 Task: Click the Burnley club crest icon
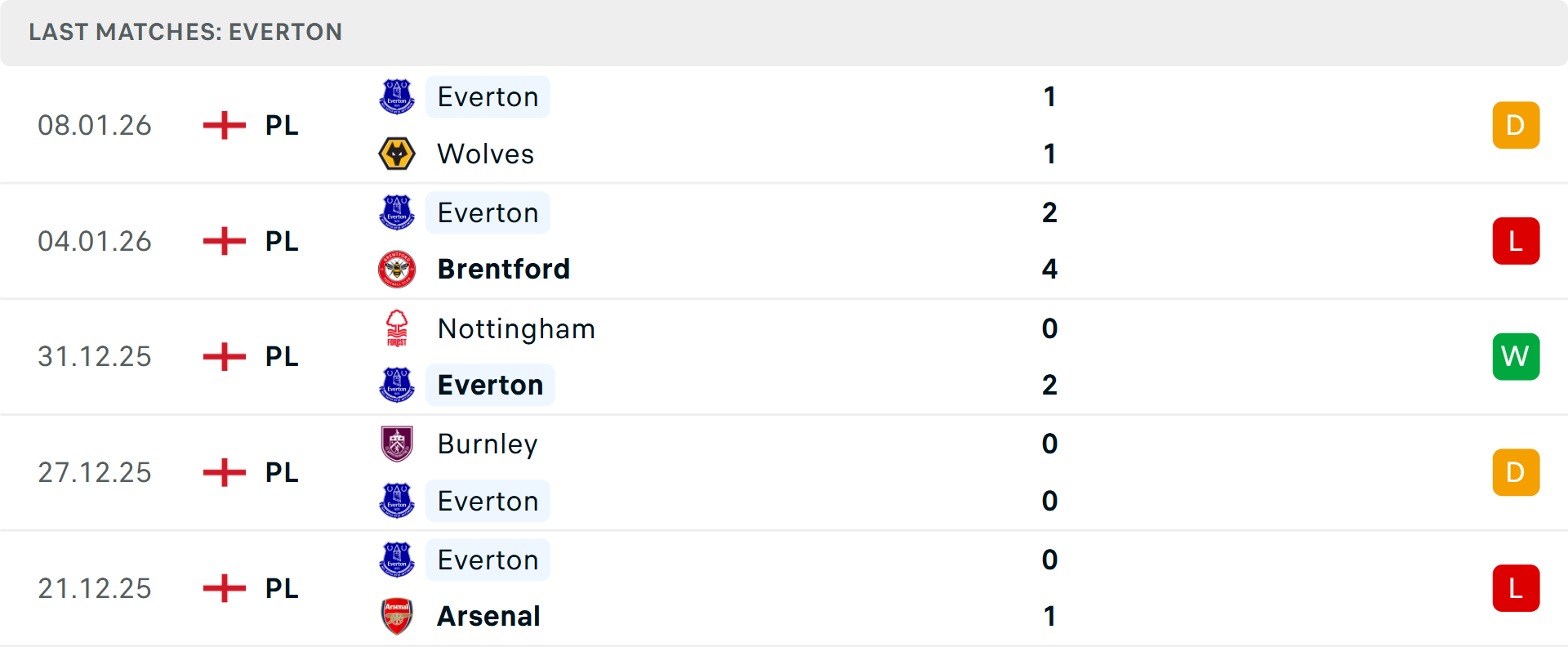pos(397,444)
